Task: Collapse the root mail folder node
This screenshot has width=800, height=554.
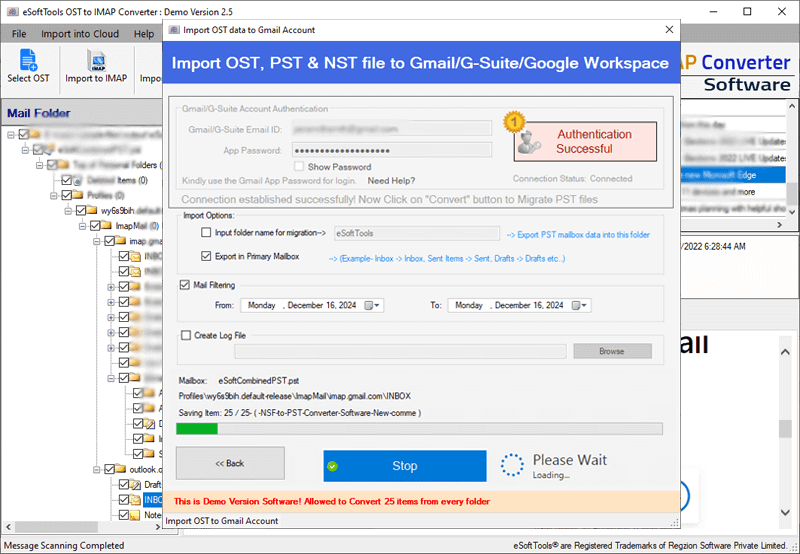Action: click(11, 135)
